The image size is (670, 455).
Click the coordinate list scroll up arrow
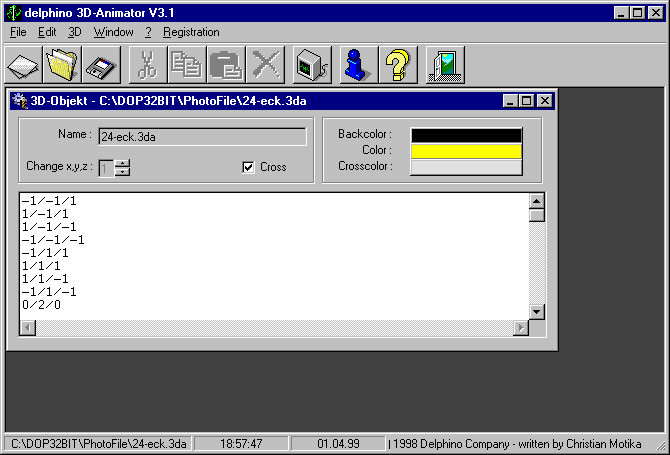click(537, 201)
